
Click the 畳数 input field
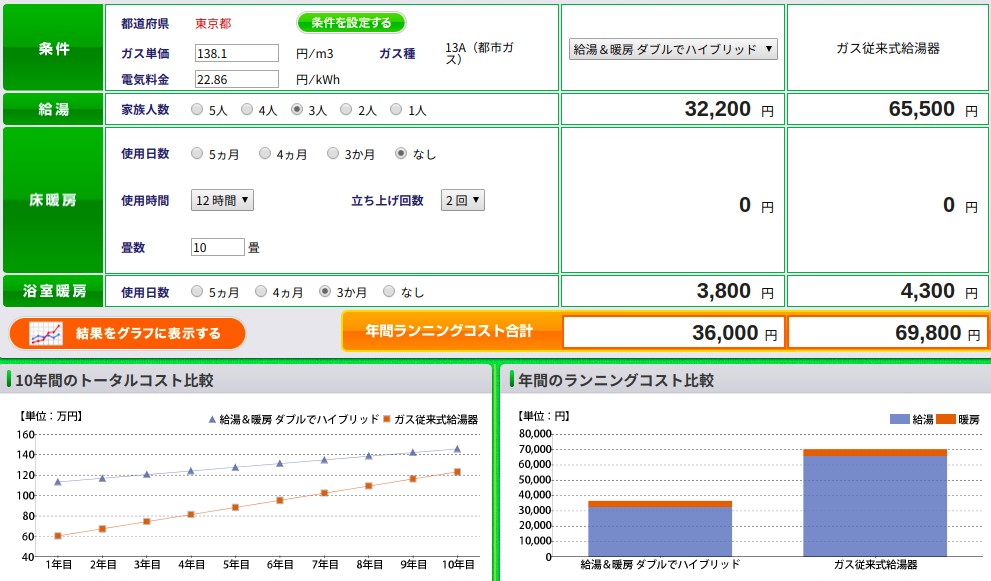point(217,247)
